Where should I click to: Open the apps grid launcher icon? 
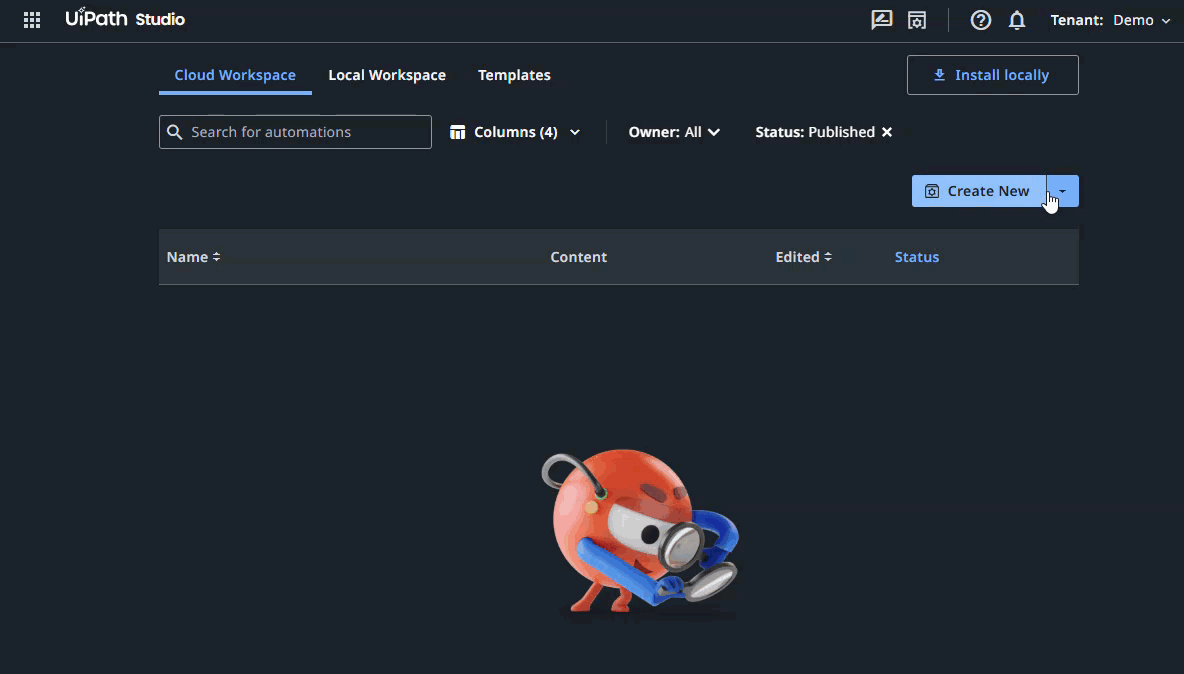(x=32, y=20)
